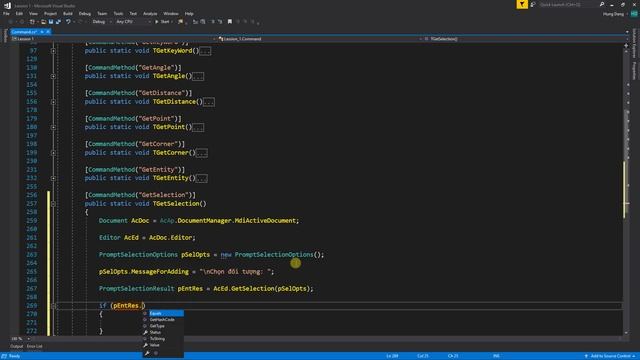Collapse the TGetSelection method

[53, 204]
